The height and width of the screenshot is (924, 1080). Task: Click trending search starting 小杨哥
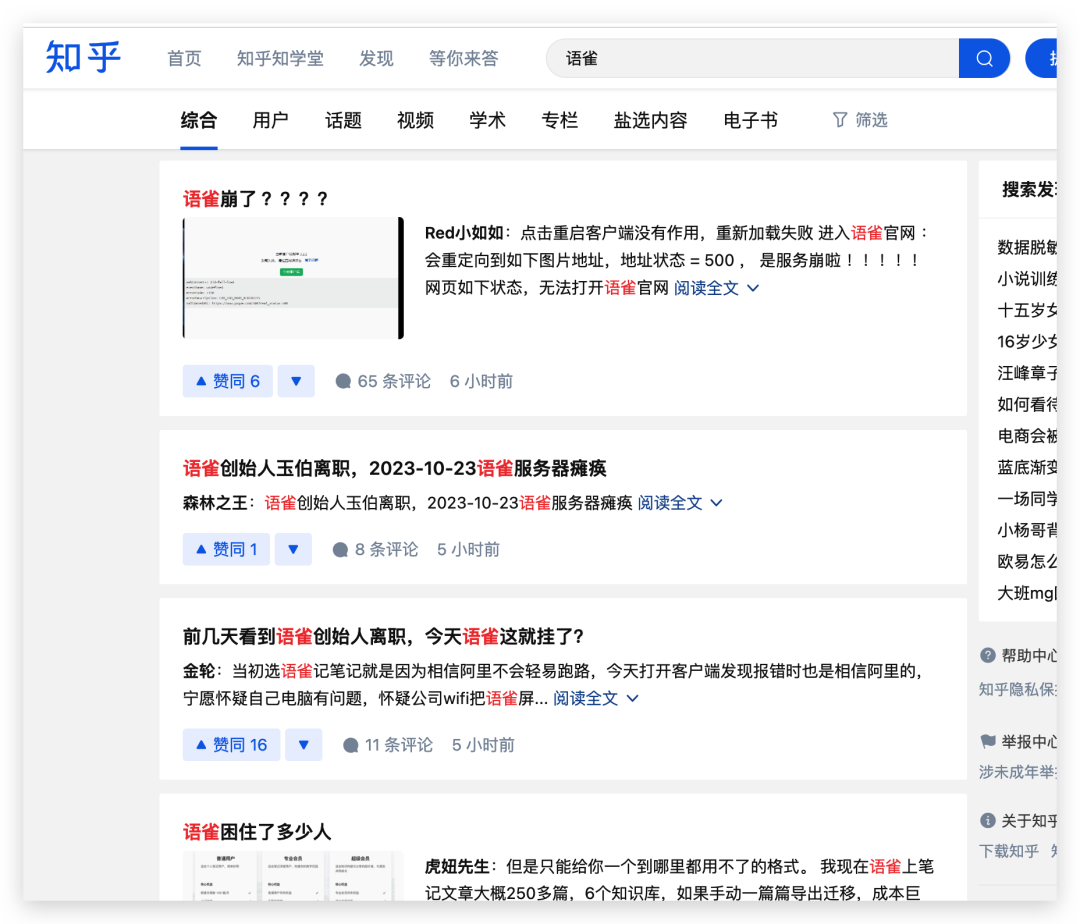coord(1027,530)
